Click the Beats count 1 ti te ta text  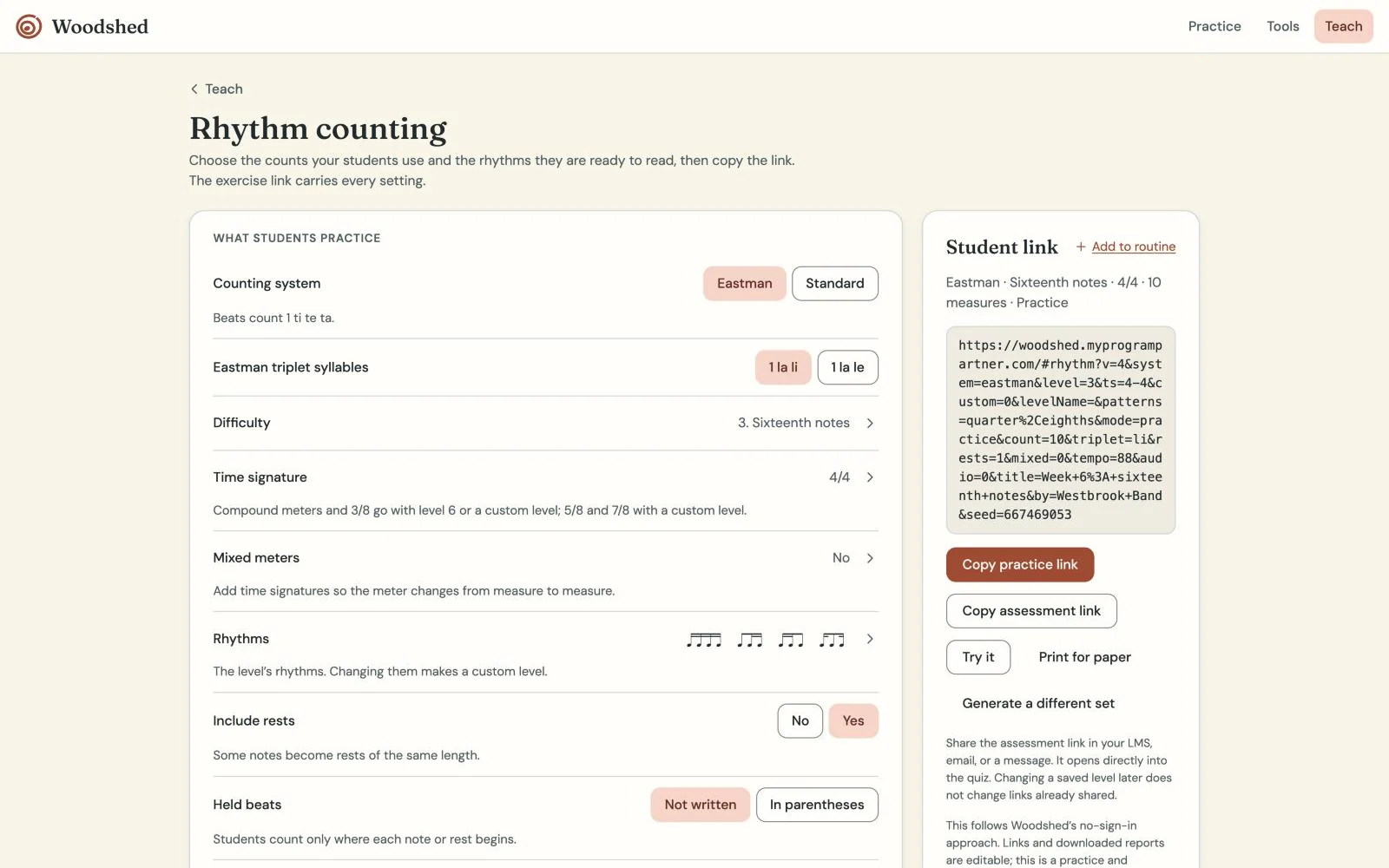(273, 319)
